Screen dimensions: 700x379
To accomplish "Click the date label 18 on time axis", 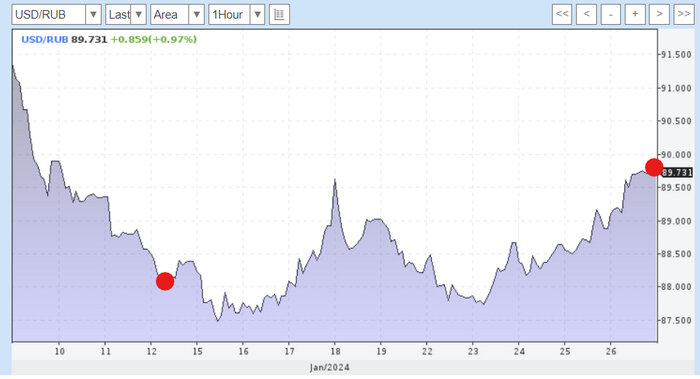I will pyautogui.click(x=335, y=352).
